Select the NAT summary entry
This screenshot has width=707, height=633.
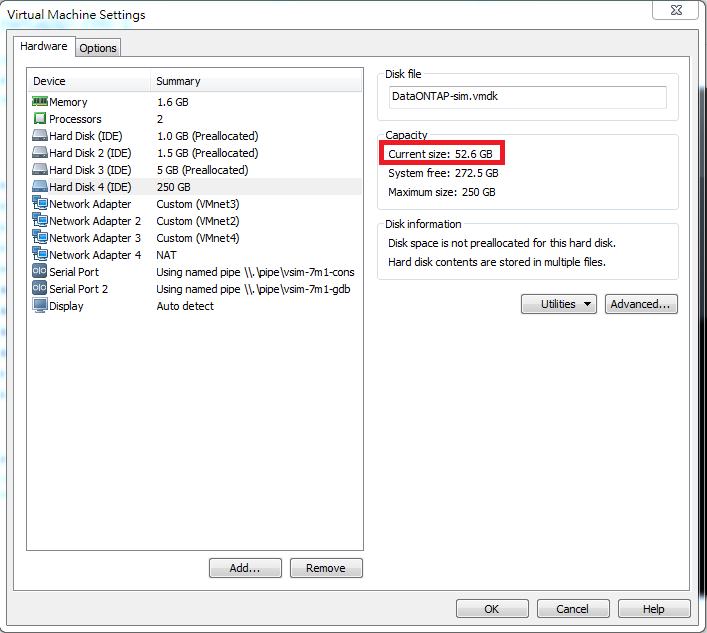(x=166, y=255)
